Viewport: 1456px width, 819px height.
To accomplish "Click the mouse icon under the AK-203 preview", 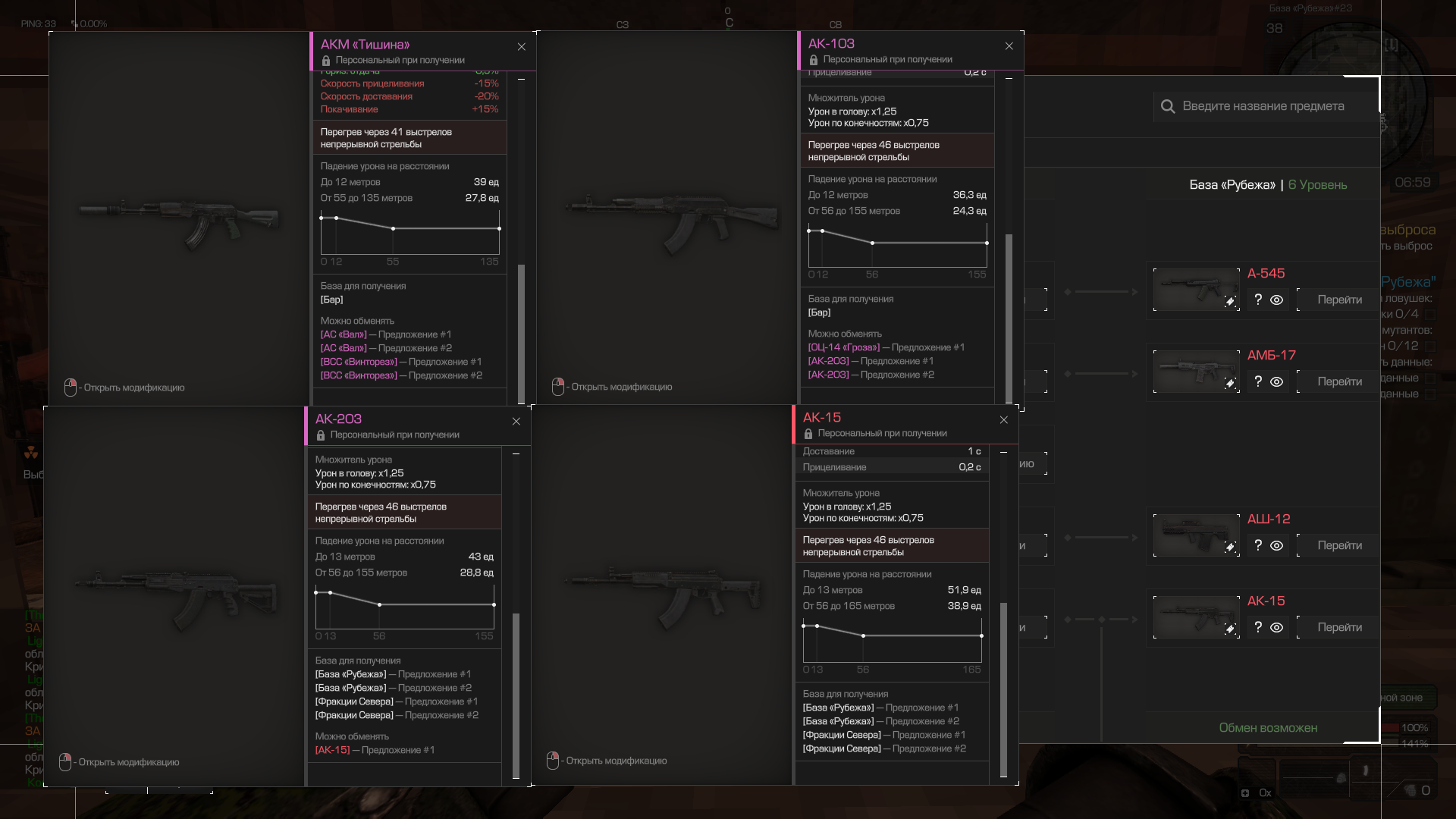I will [65, 762].
